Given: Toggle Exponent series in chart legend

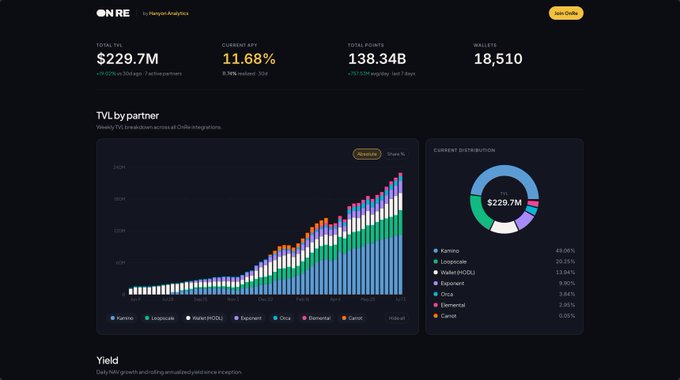Looking at the screenshot, I should (x=248, y=318).
